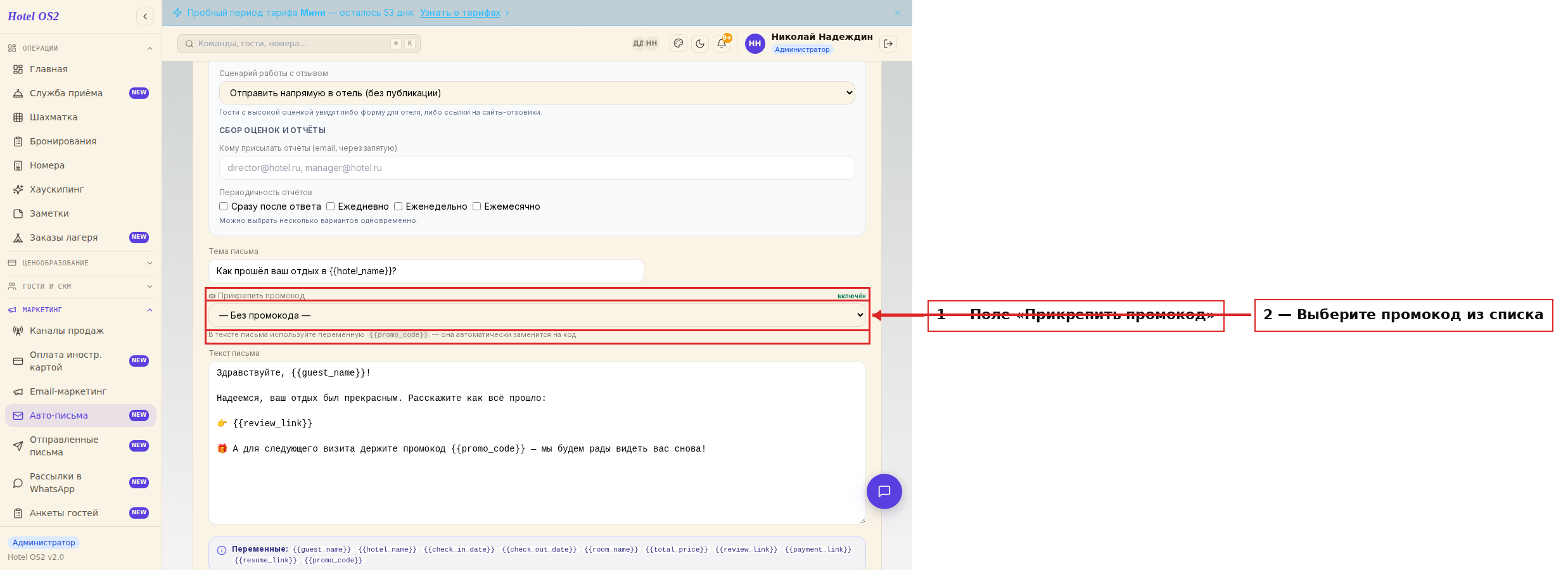This screenshot has width=1568, height=570.
Task: Tick the Ежемесячно checkbox
Action: pos(476,206)
